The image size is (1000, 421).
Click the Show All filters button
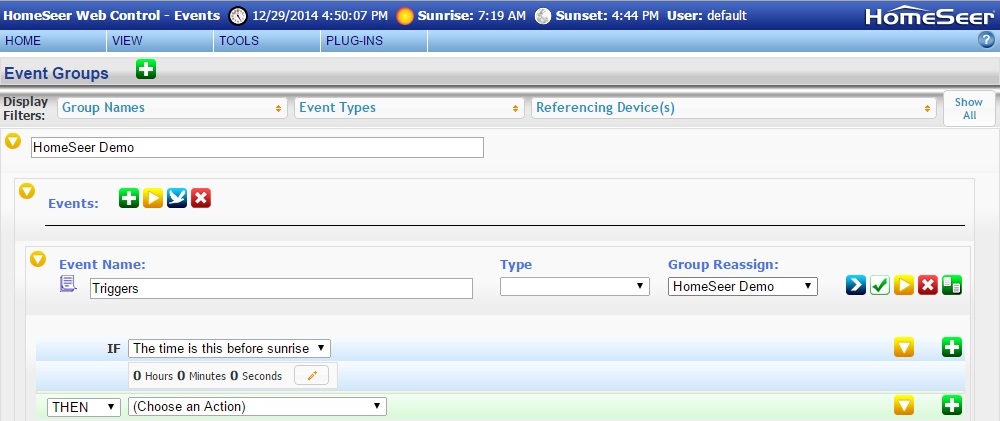pos(969,108)
